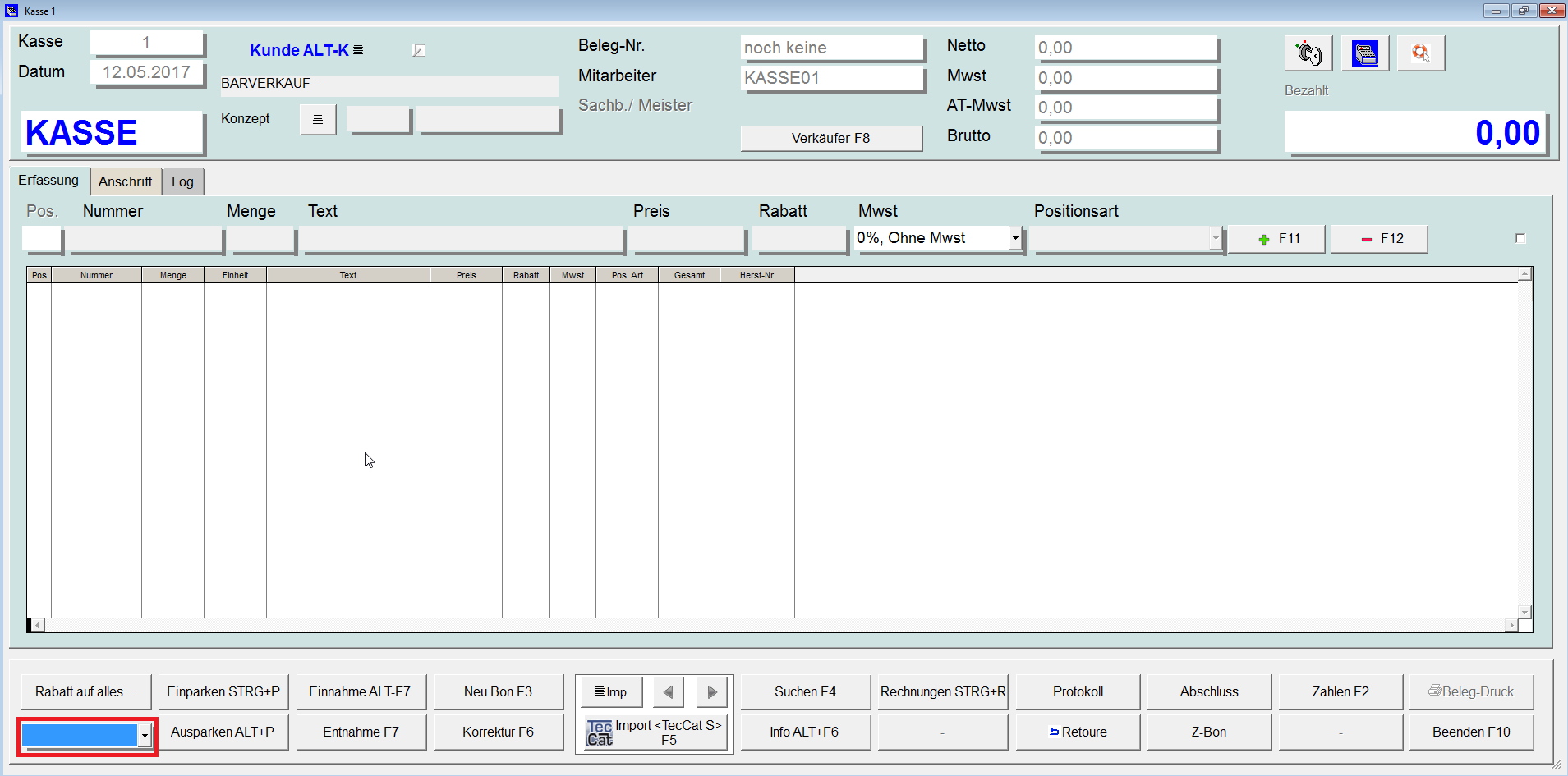Launch TecCat import F5 button
This screenshot has height=776, width=1568.
click(655, 732)
